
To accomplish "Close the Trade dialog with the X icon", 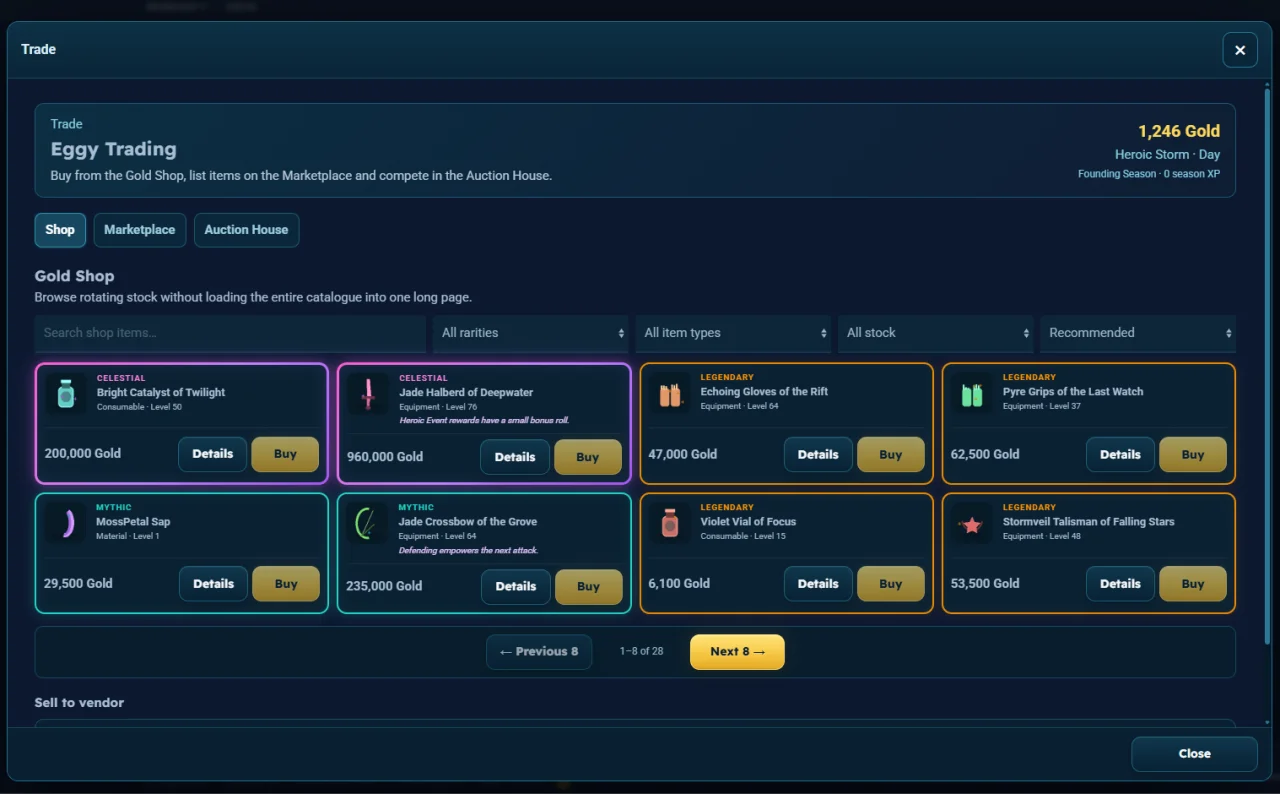I will coord(1240,50).
